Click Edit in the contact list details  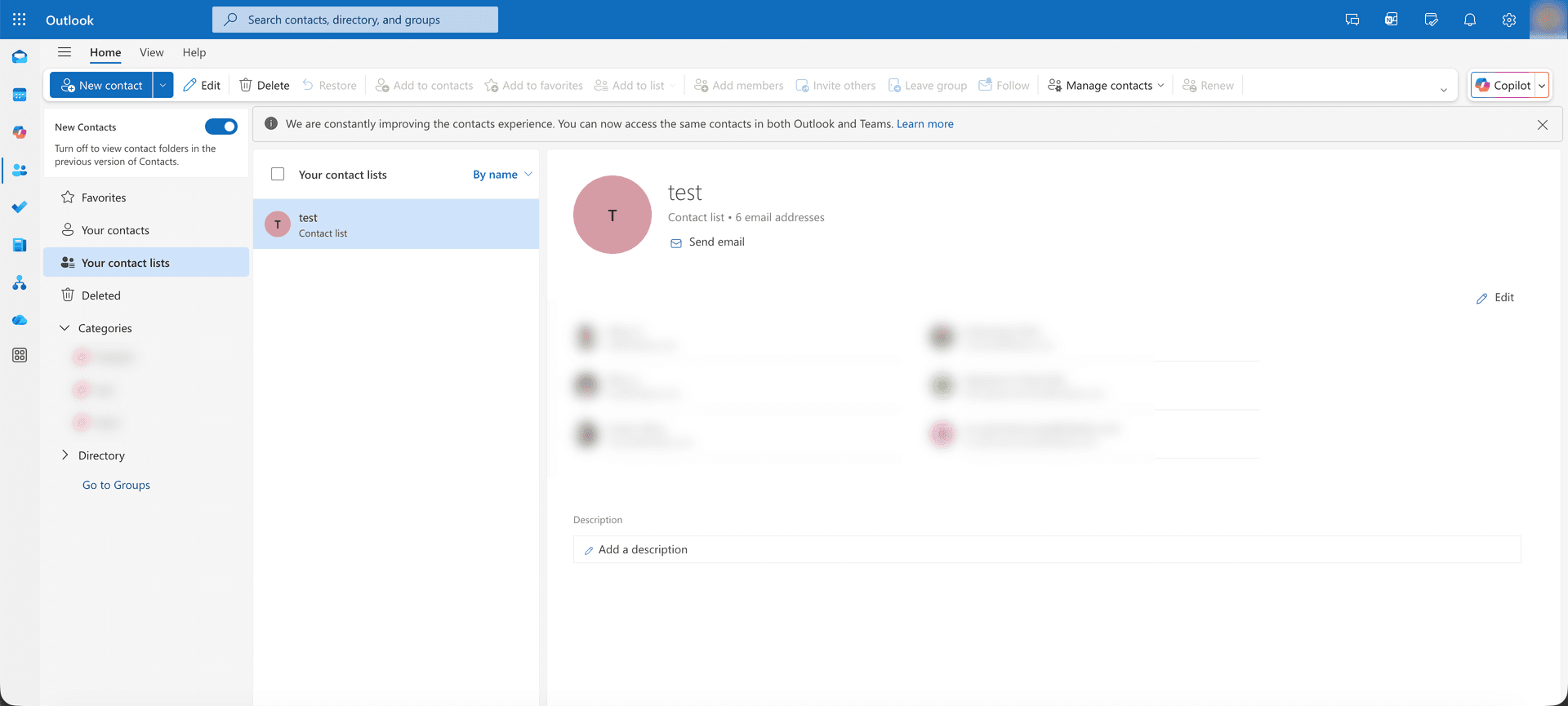(1495, 298)
